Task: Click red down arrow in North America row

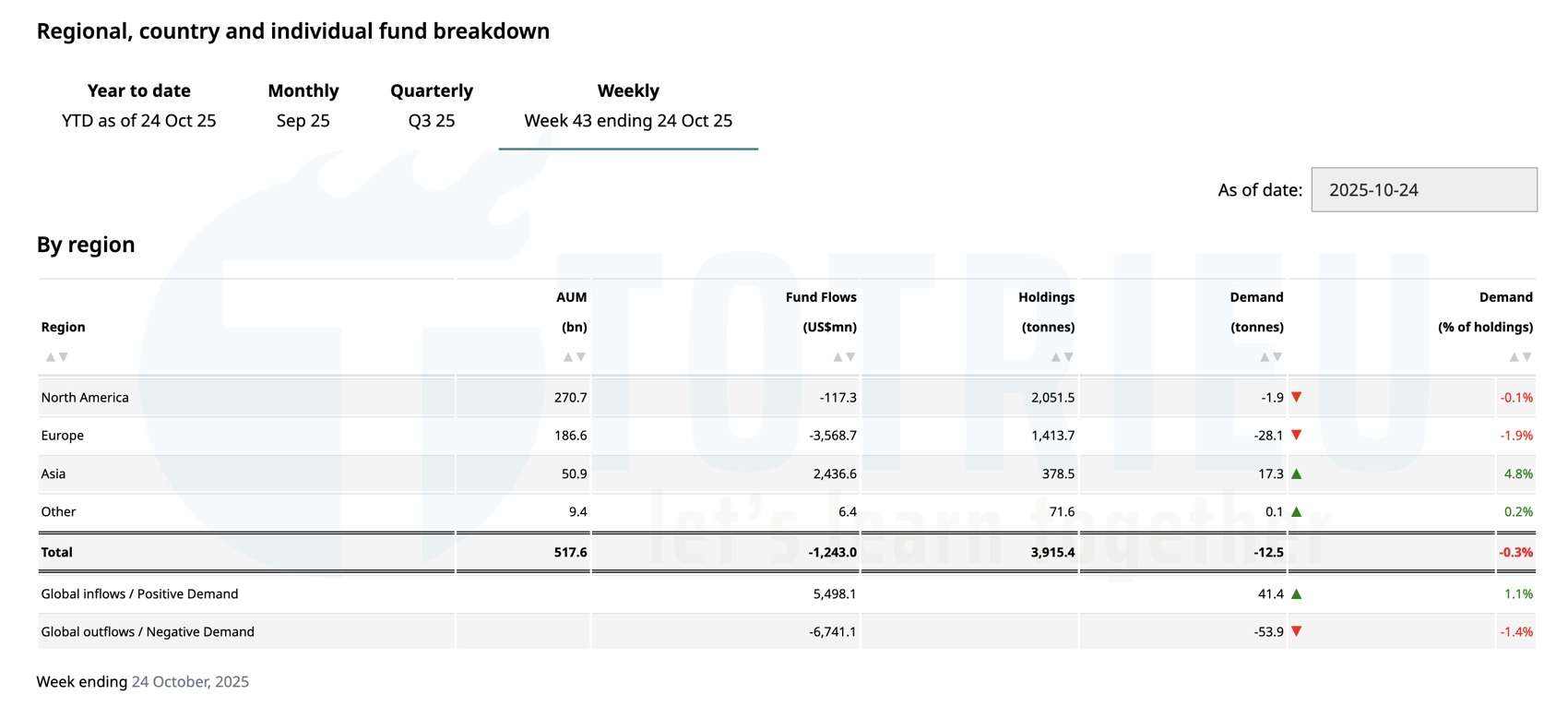Action: tap(1296, 397)
